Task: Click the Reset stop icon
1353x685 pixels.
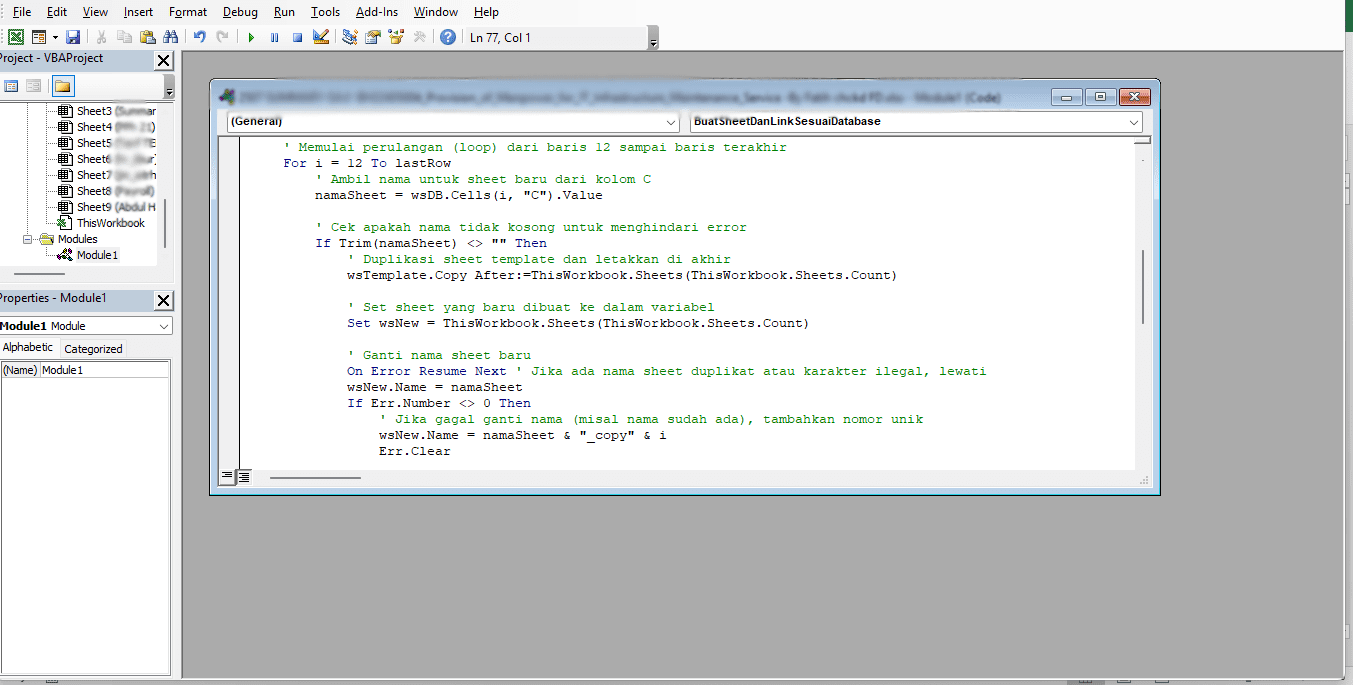Action: pos(297,37)
